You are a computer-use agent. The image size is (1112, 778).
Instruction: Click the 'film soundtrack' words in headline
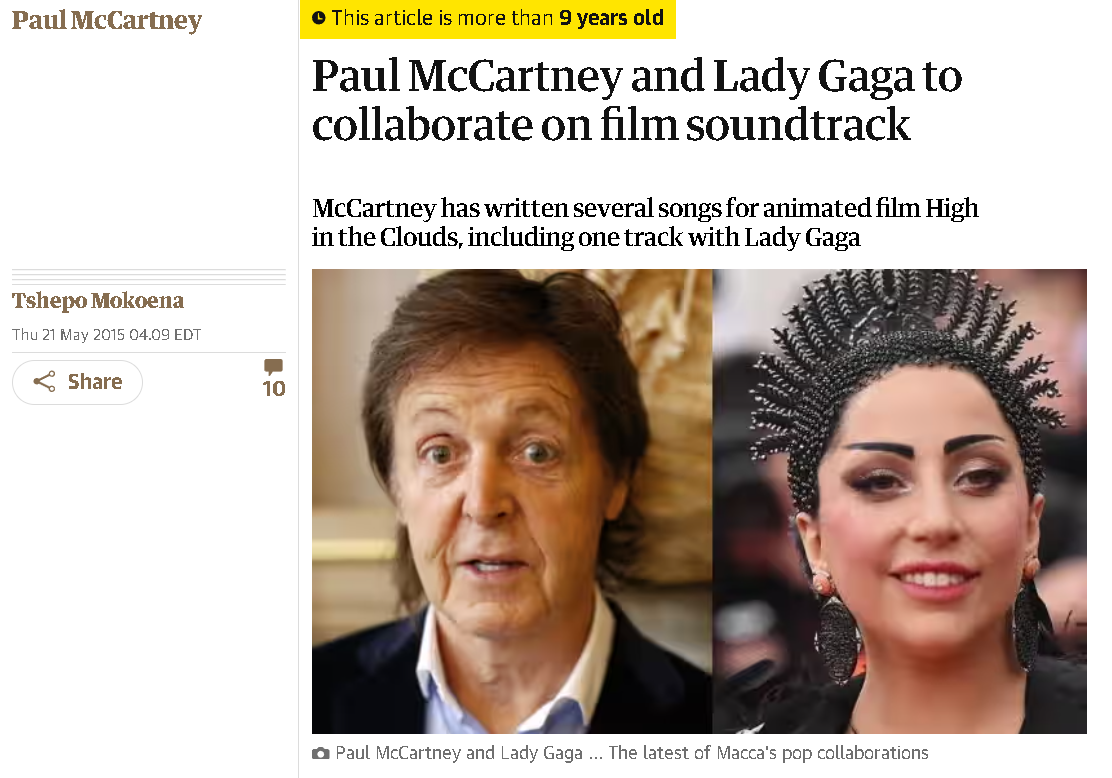point(755,125)
